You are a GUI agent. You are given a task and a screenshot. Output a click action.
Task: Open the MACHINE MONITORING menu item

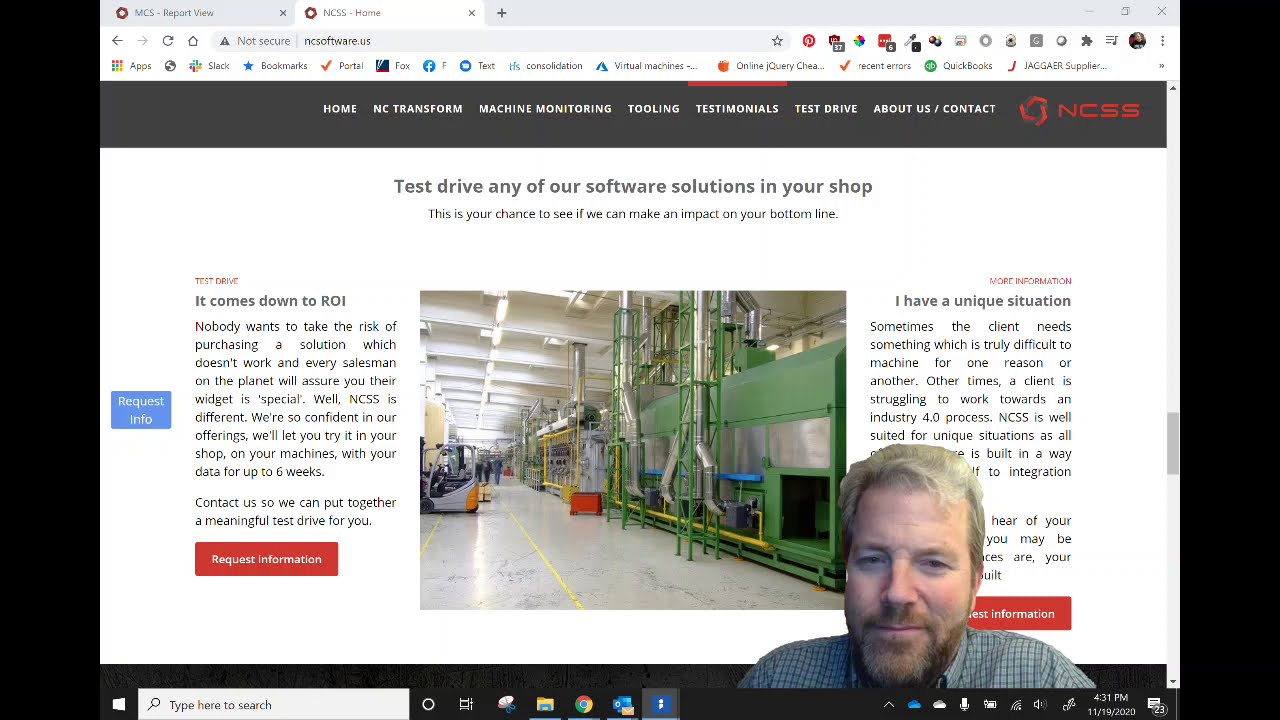click(x=545, y=109)
